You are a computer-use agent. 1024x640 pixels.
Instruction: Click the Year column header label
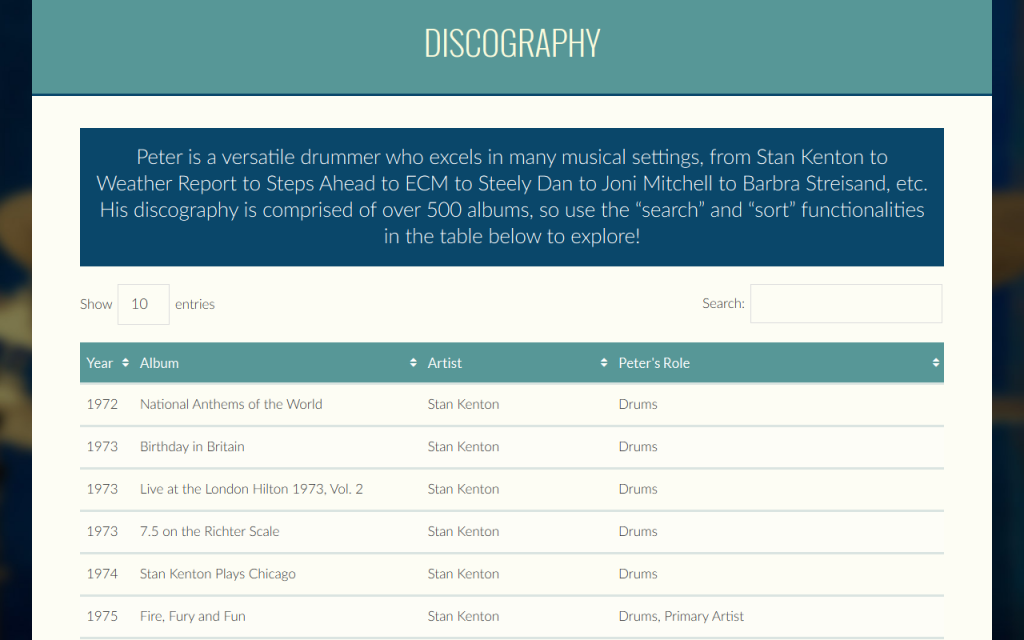pyautogui.click(x=99, y=363)
